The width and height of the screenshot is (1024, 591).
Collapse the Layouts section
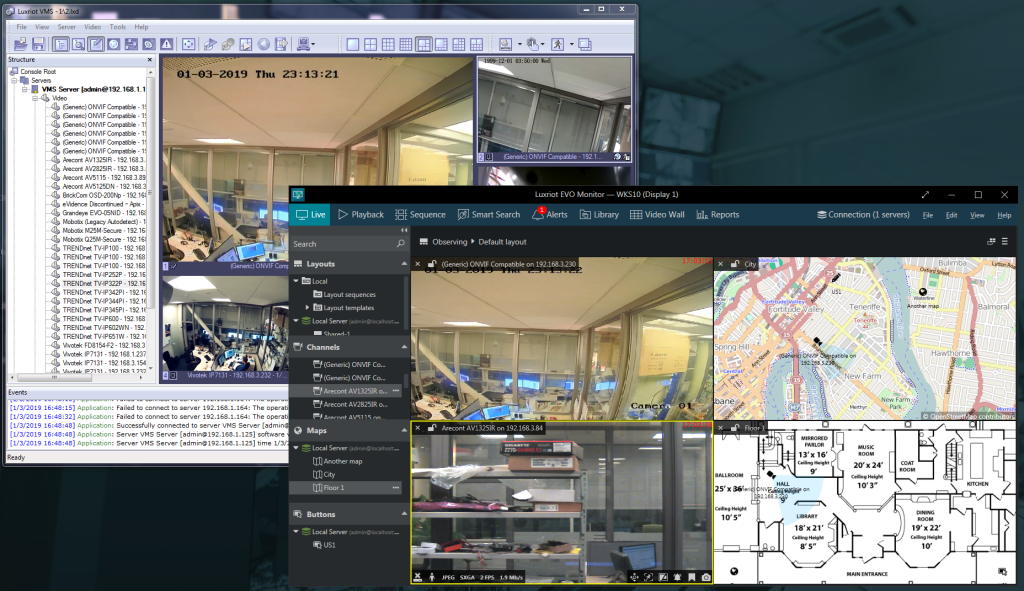pos(404,264)
